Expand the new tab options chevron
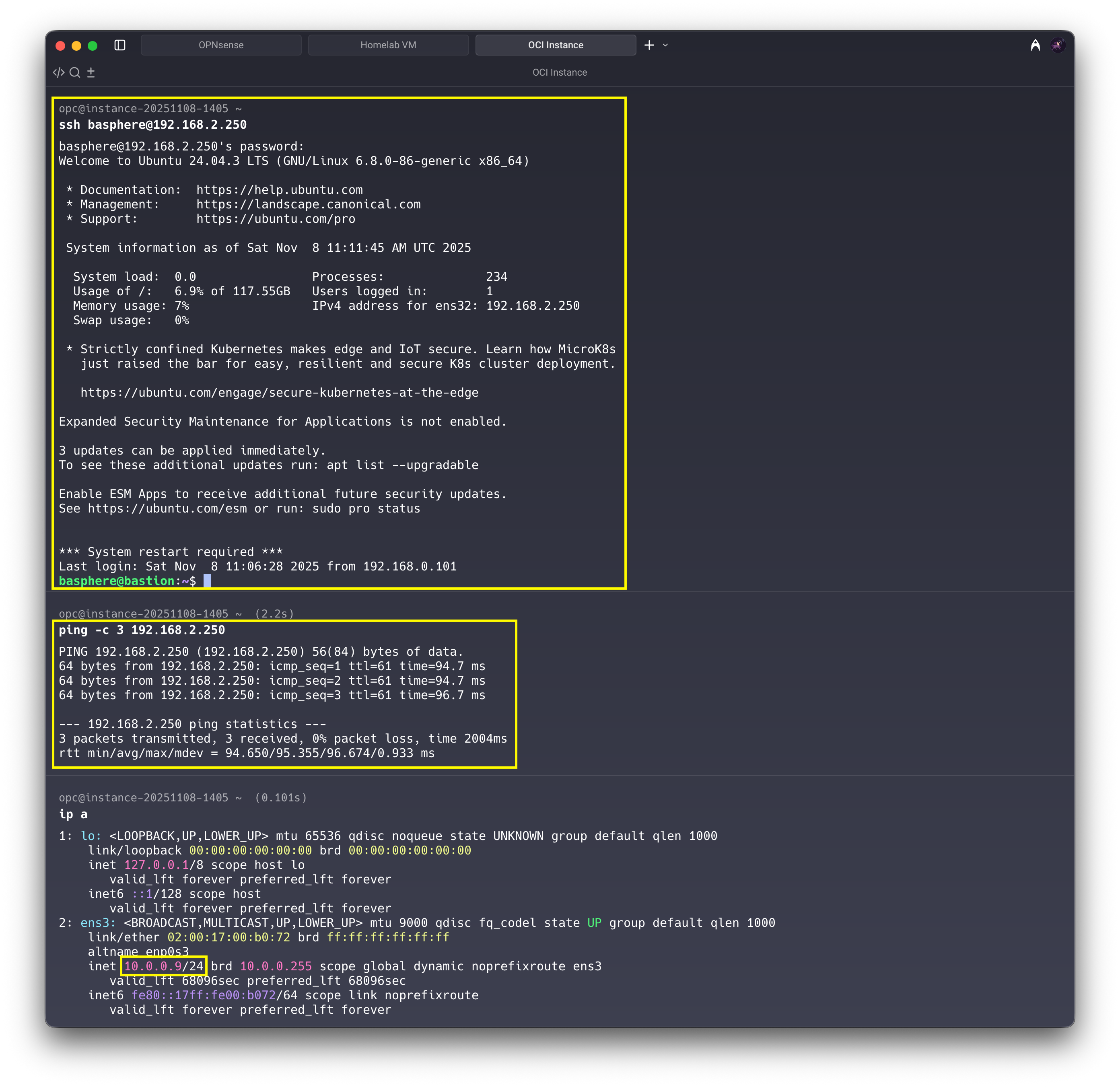Screen dimensions: 1120x1087 pyautogui.click(x=665, y=45)
